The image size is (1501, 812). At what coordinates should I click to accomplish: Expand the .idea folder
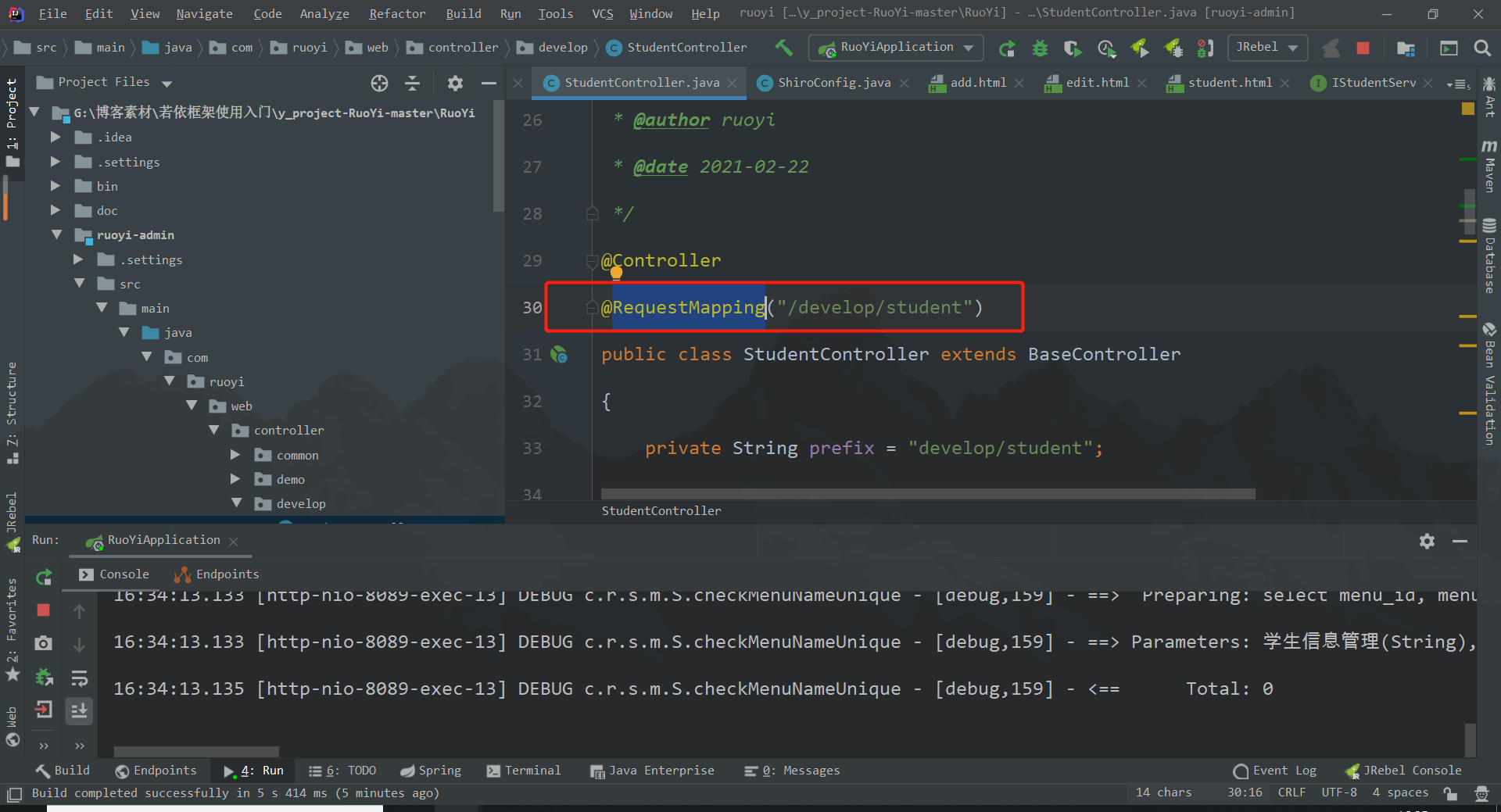coord(56,137)
